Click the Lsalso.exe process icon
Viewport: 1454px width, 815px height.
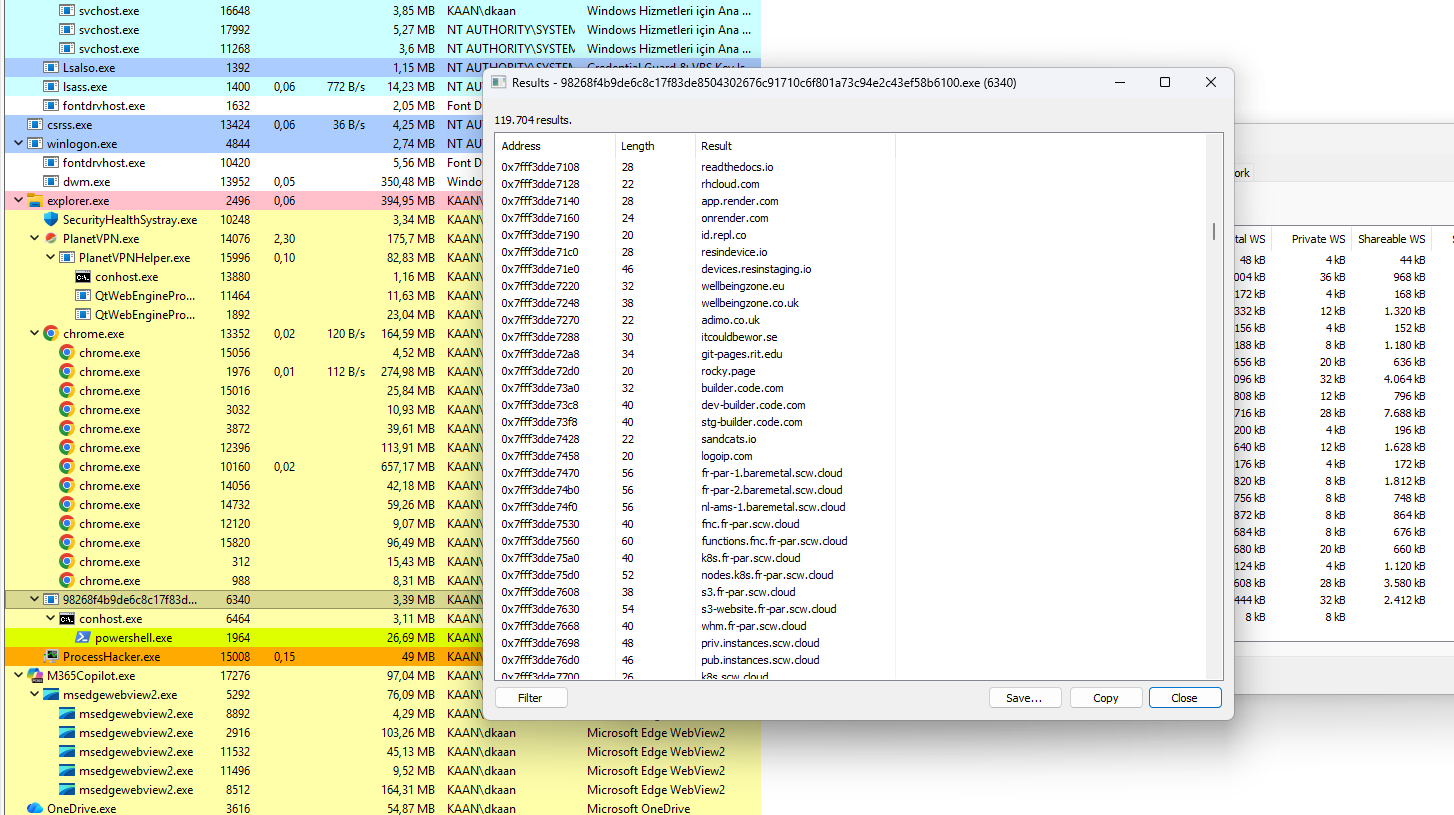tap(51, 67)
